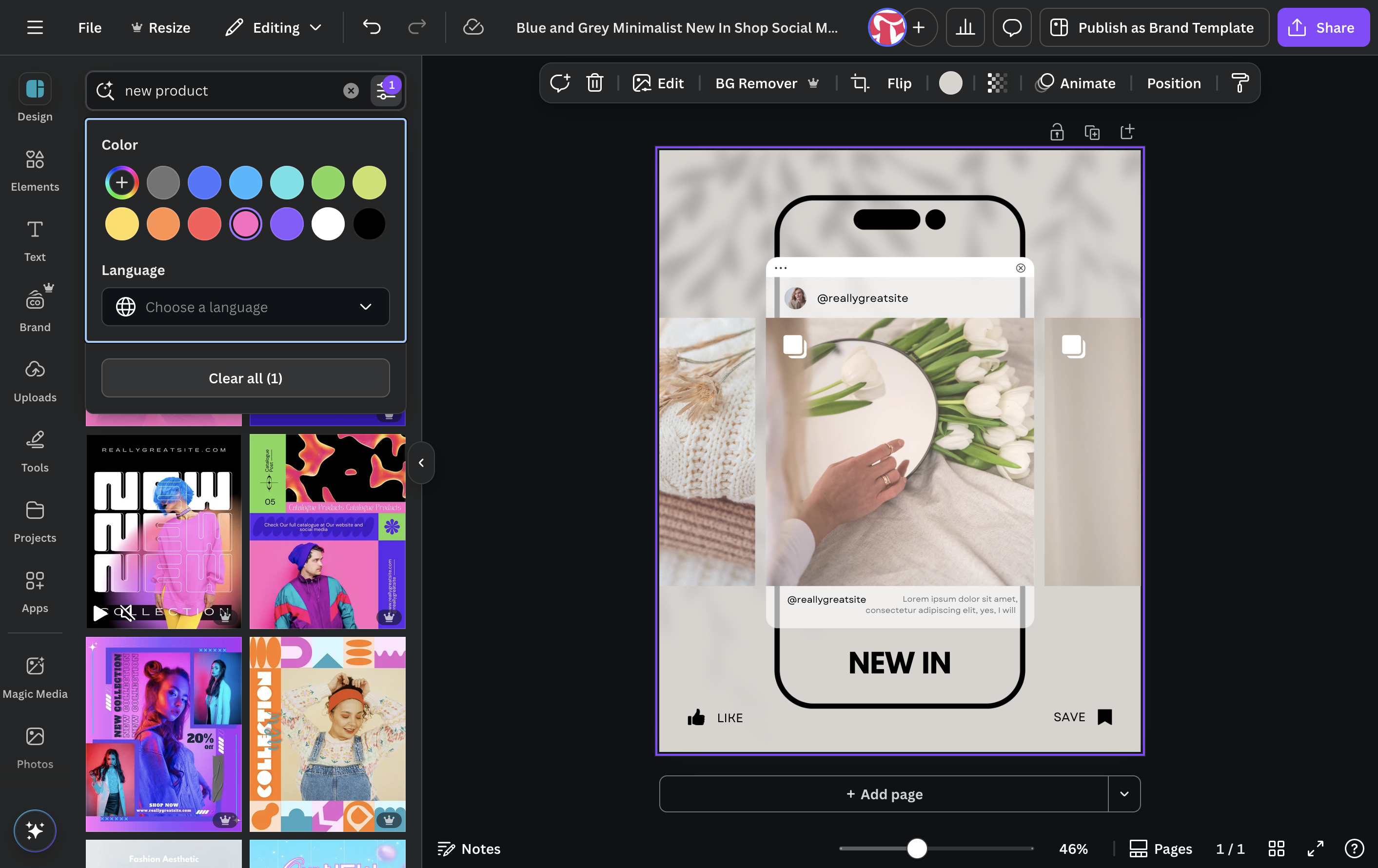Open the Resize menu
Viewport: 1378px width, 868px height.
(161, 27)
